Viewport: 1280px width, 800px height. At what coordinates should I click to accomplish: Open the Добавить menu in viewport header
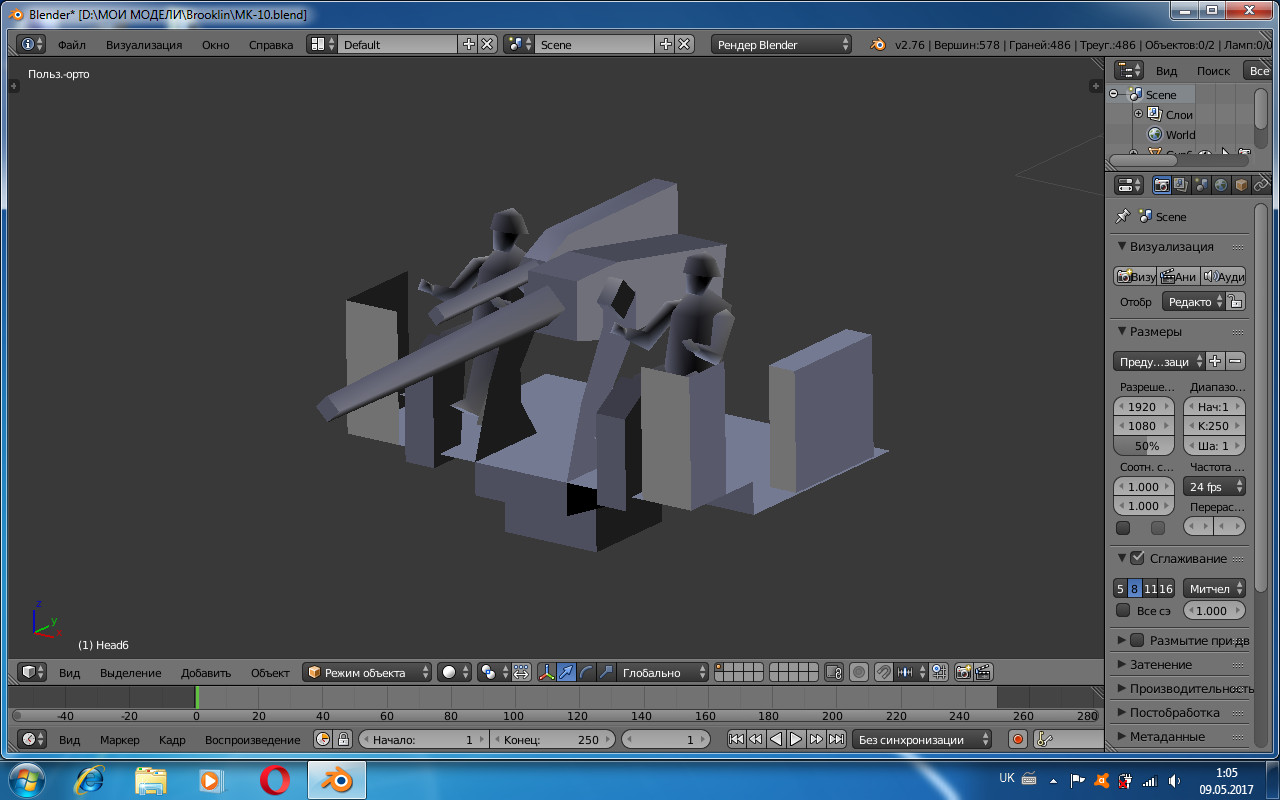(206, 673)
